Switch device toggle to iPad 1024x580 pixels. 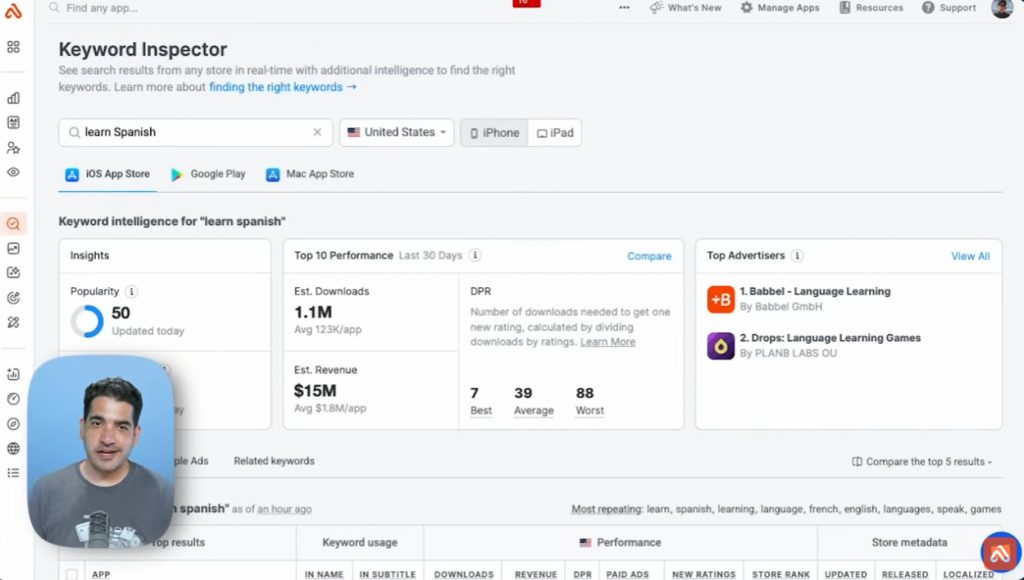(555, 133)
